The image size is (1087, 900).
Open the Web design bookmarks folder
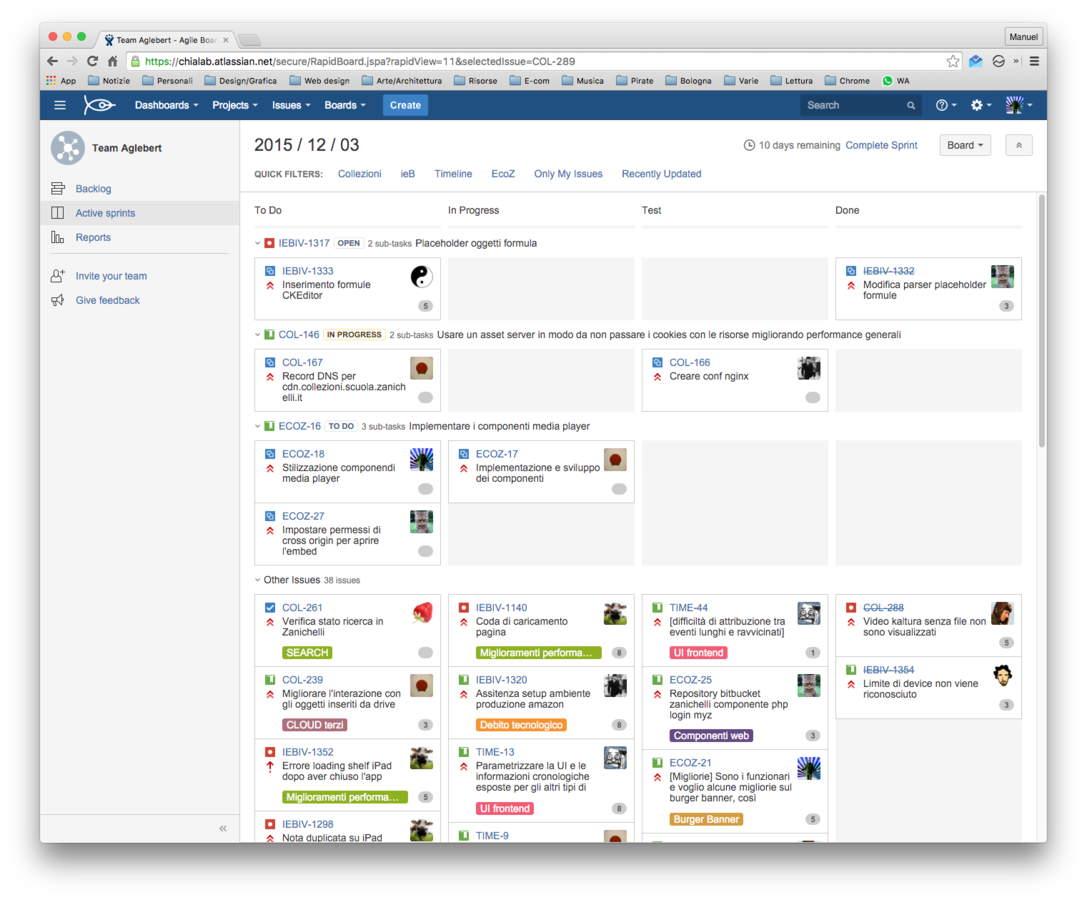[320, 80]
